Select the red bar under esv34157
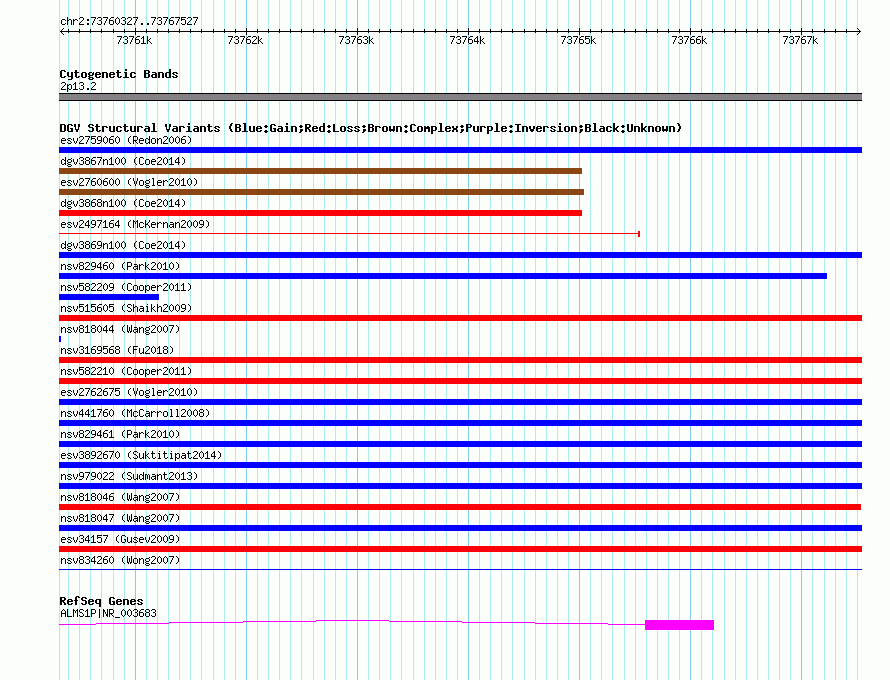The image size is (890, 680). tap(460, 549)
